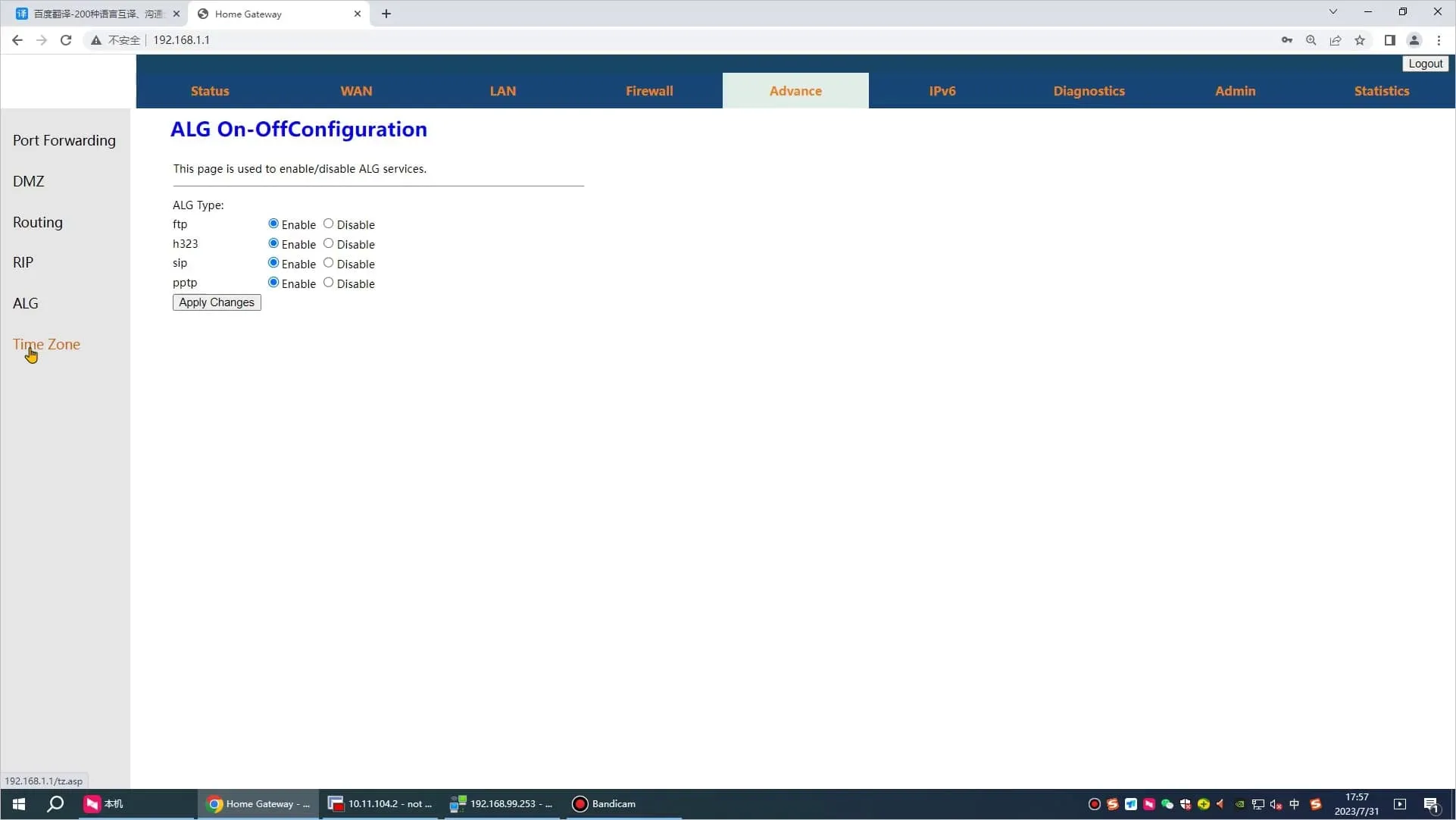Open the Diagnostics tab
This screenshot has width=1456, height=820.
(x=1088, y=91)
